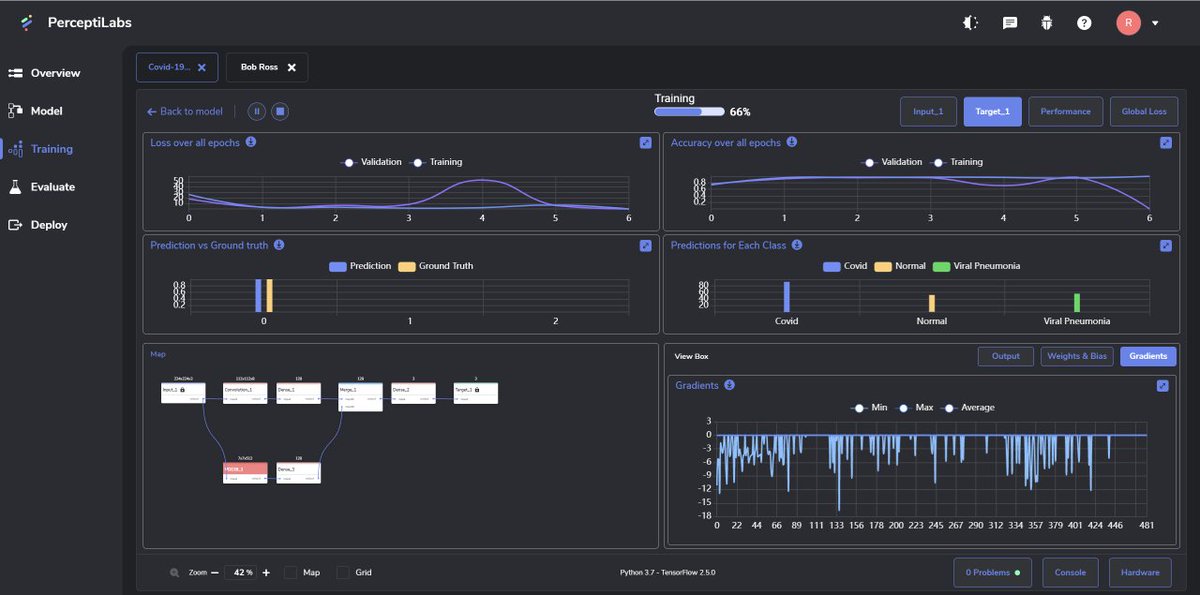Expand the Loss over all epochs chart checkbox

point(645,143)
